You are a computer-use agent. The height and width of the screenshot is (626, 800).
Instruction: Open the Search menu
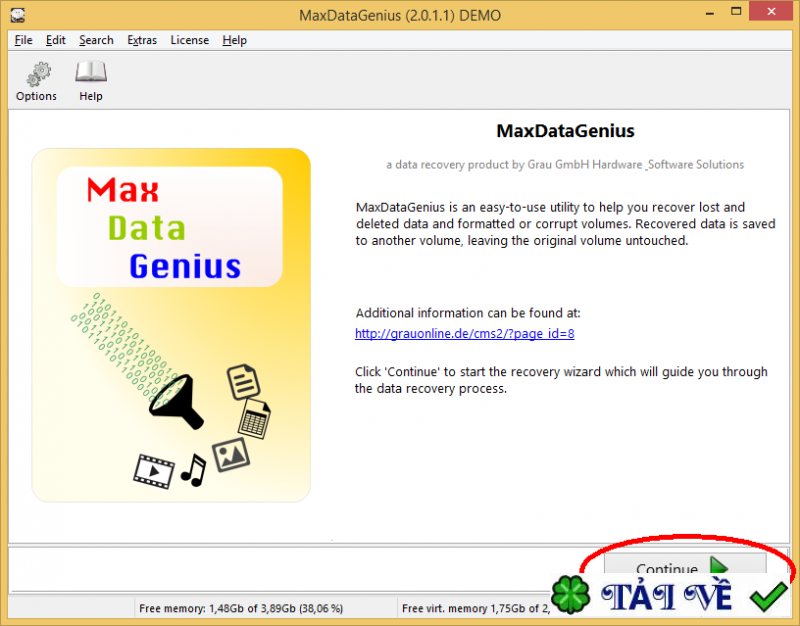coord(96,40)
